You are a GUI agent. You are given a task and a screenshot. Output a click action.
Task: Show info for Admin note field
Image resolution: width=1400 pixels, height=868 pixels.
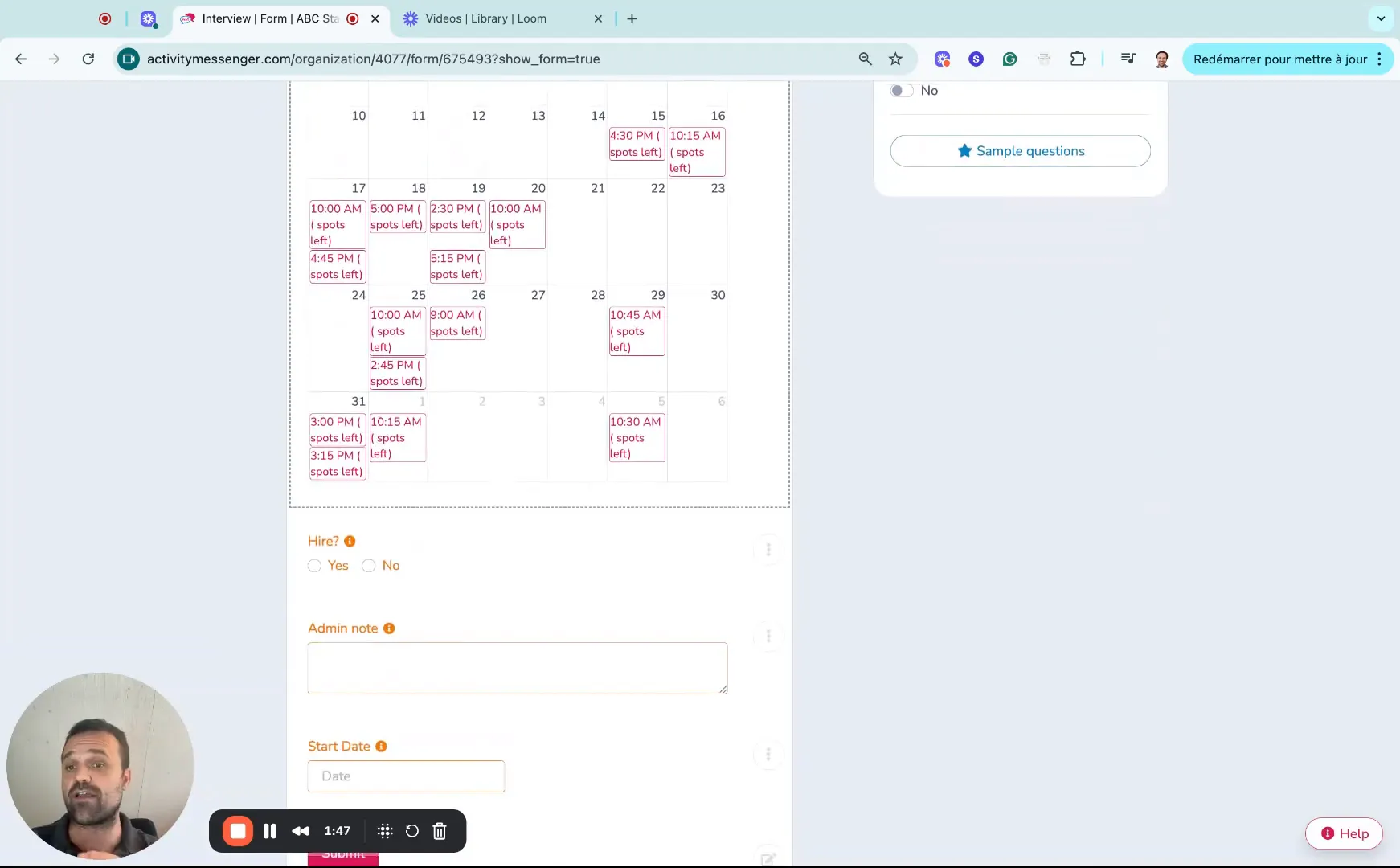[x=389, y=628]
